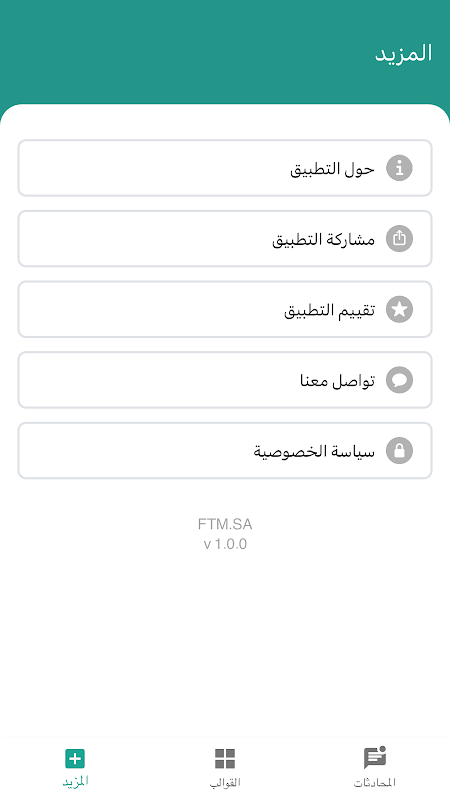Open the تواصل معنا row
The height and width of the screenshot is (800, 450).
coord(225,380)
